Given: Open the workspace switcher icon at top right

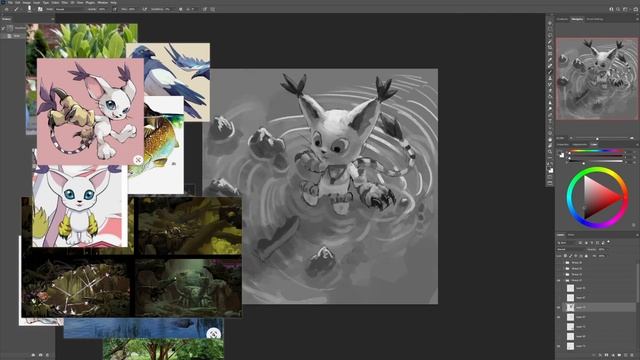Looking at the screenshot, I should tap(625, 9).
